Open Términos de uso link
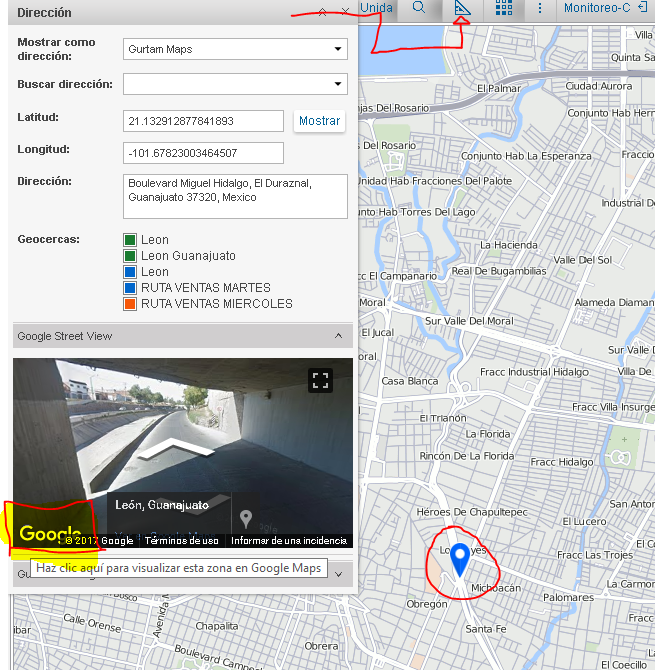Viewport: 655px width, 670px height. 181,541
